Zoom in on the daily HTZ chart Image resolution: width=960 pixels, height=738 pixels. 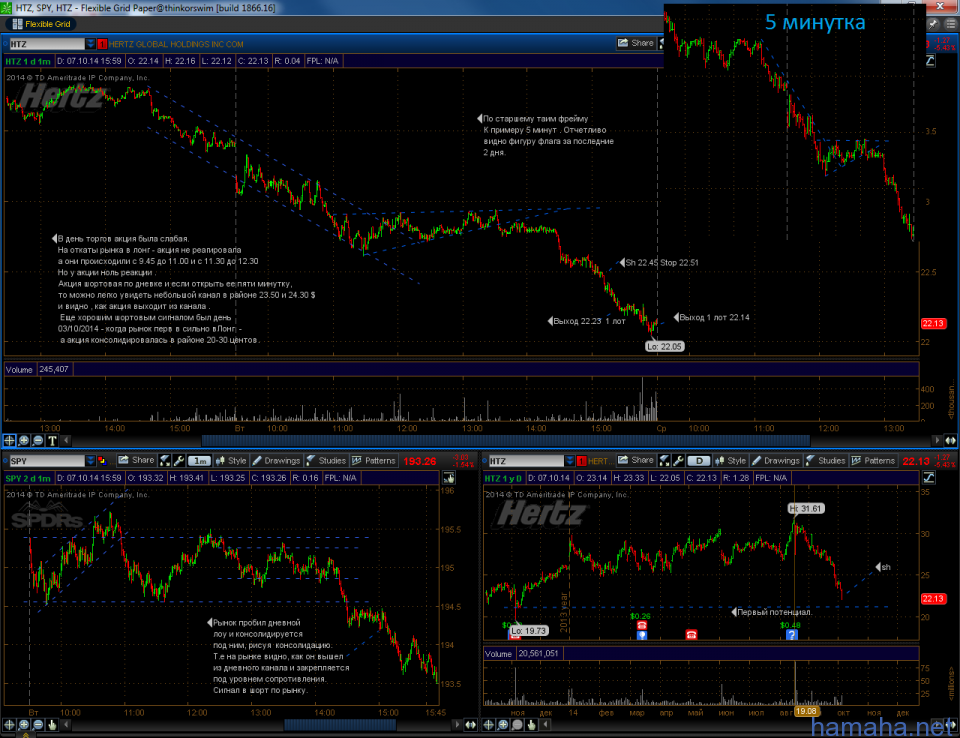[x=503, y=725]
